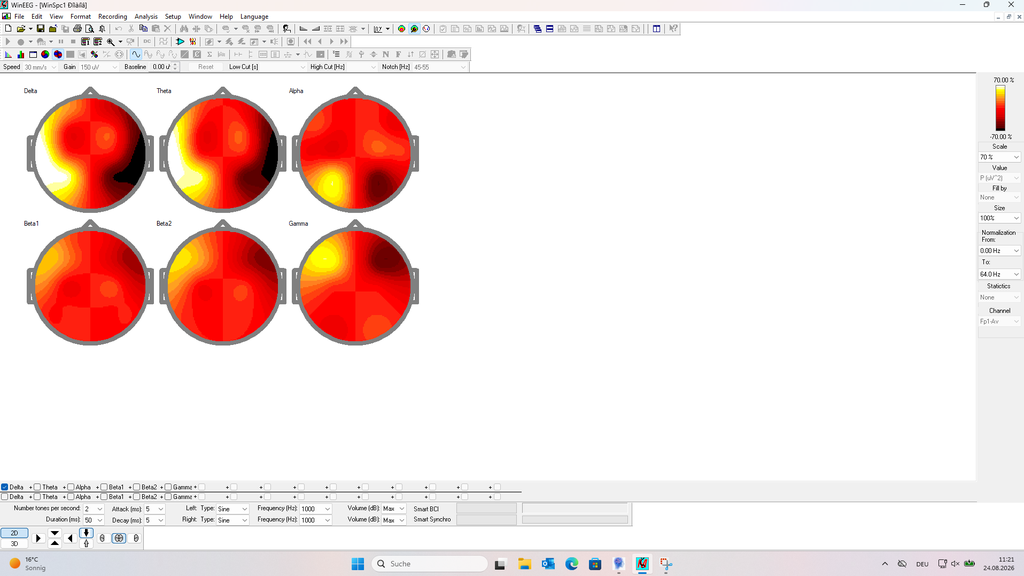Click the bold N toolbar icon
This screenshot has height=576, width=1024.
pos(385,54)
